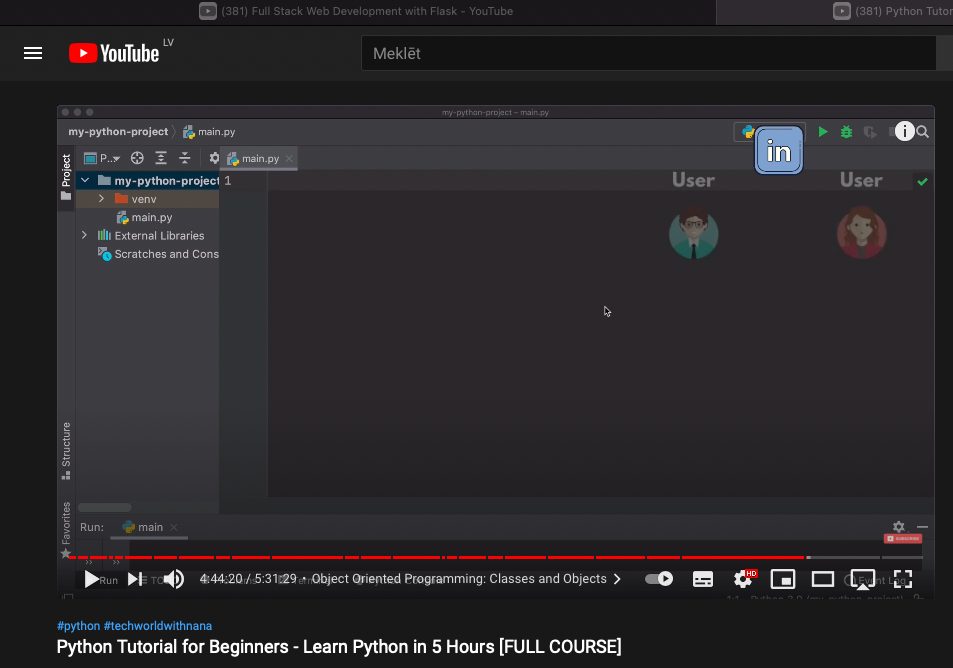
Task: Toggle the autoplay switch
Action: click(659, 579)
